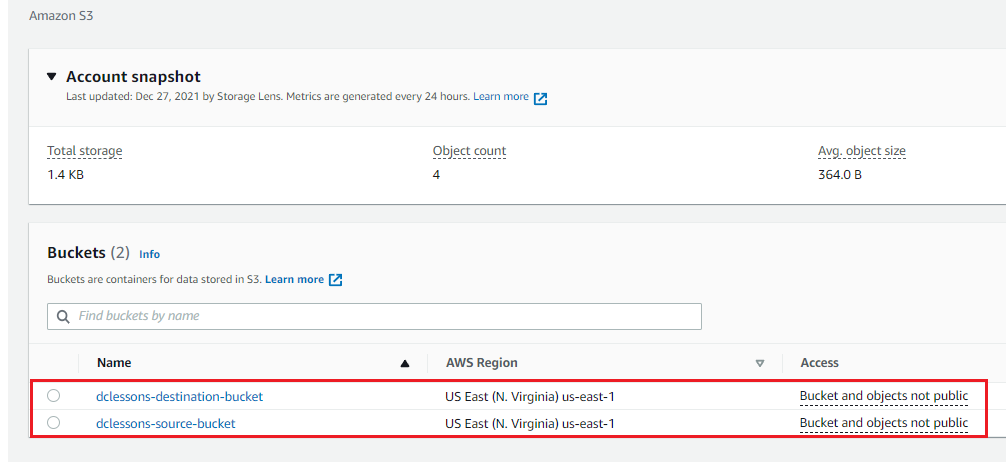Open the Buckets Info link
The width and height of the screenshot is (1006, 466).
149,254
